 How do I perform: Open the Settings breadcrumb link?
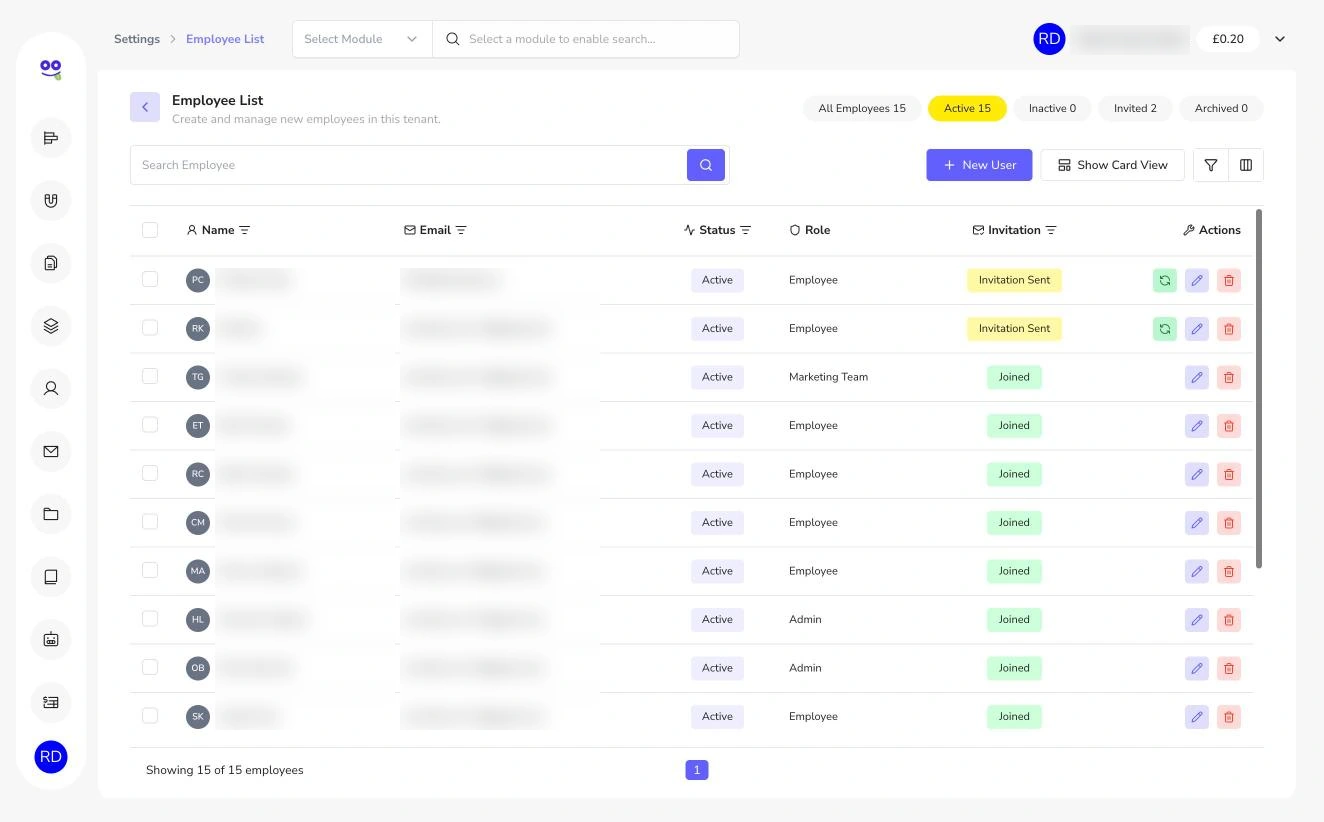tap(137, 39)
